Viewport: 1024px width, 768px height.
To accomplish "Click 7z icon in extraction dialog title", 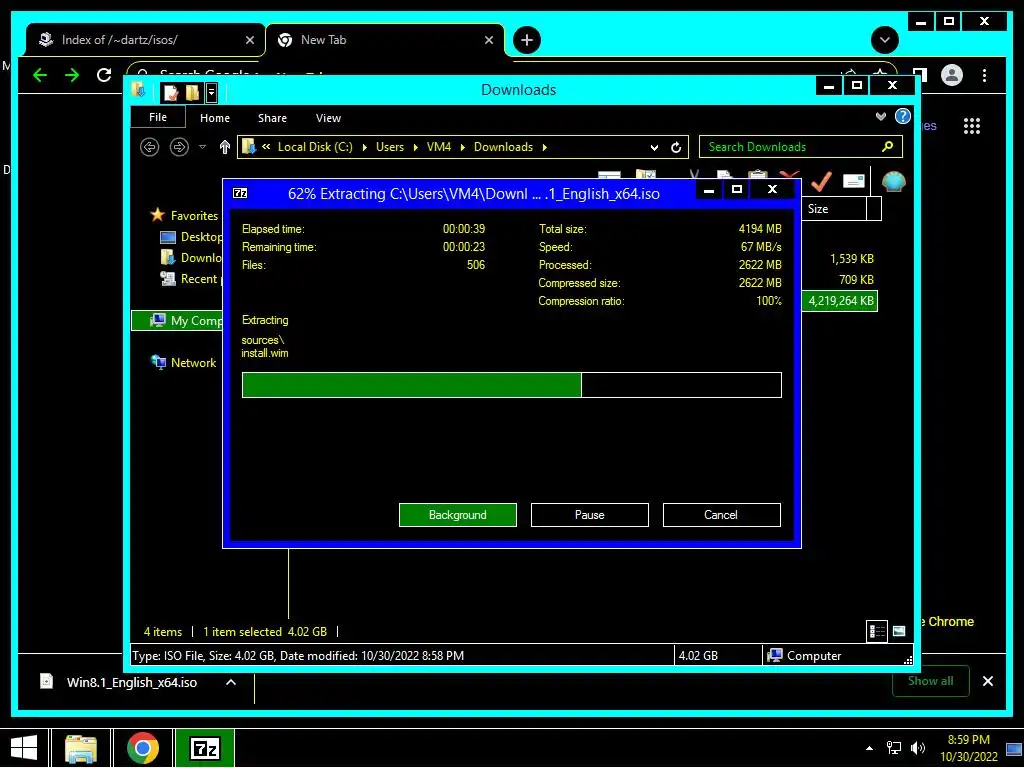I will (x=240, y=193).
